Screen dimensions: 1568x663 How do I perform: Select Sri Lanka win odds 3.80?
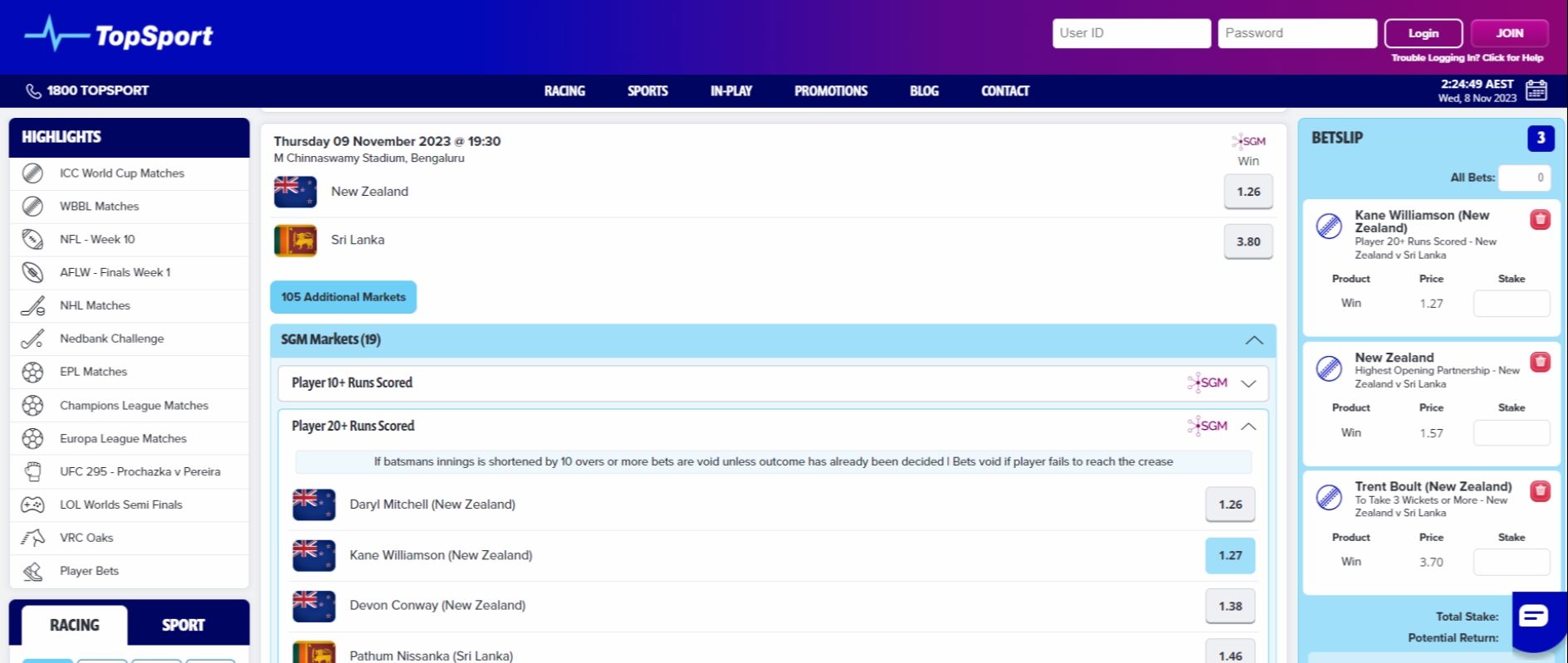click(x=1248, y=241)
